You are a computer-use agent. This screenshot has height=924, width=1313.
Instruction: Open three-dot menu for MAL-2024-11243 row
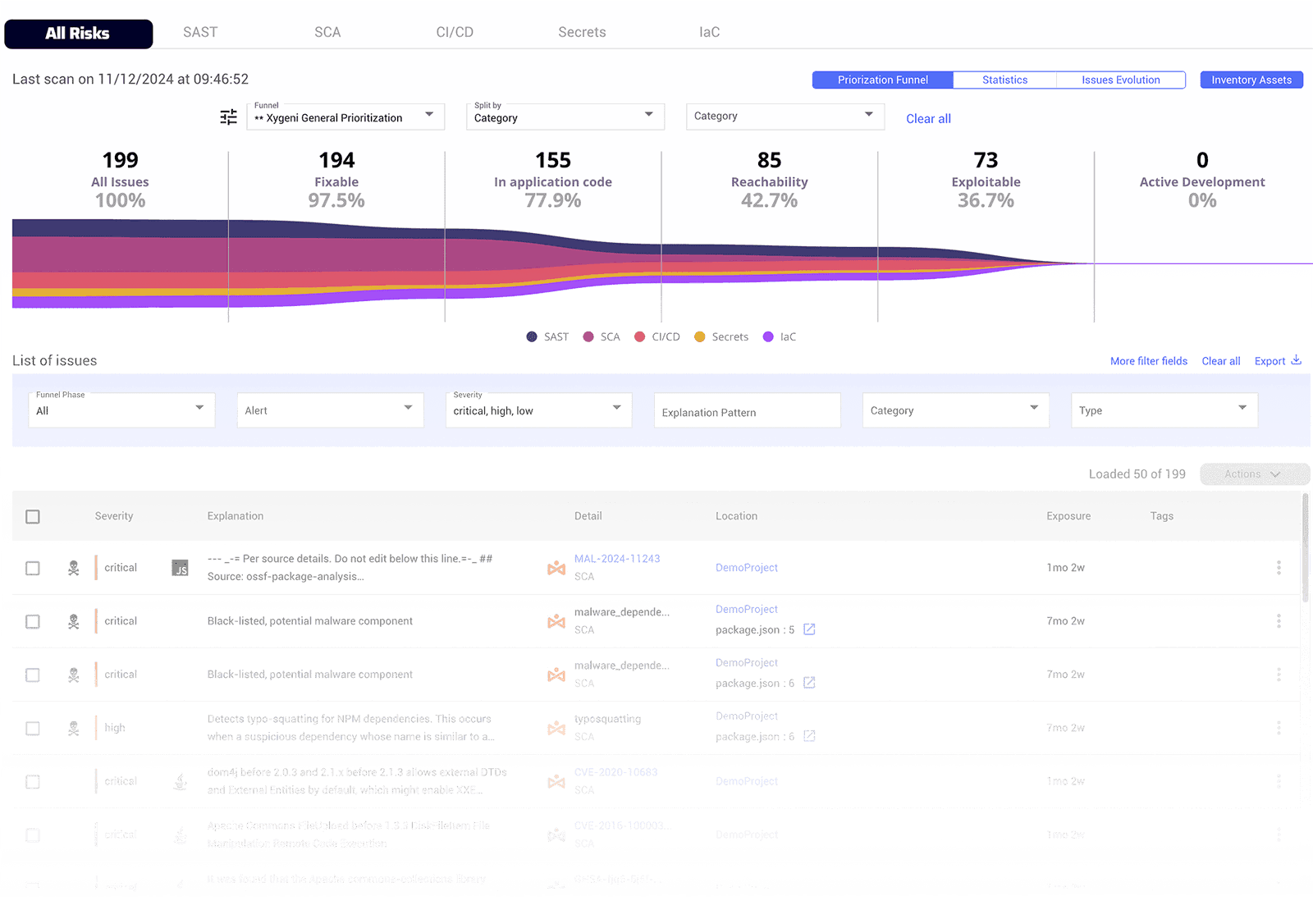click(x=1279, y=568)
